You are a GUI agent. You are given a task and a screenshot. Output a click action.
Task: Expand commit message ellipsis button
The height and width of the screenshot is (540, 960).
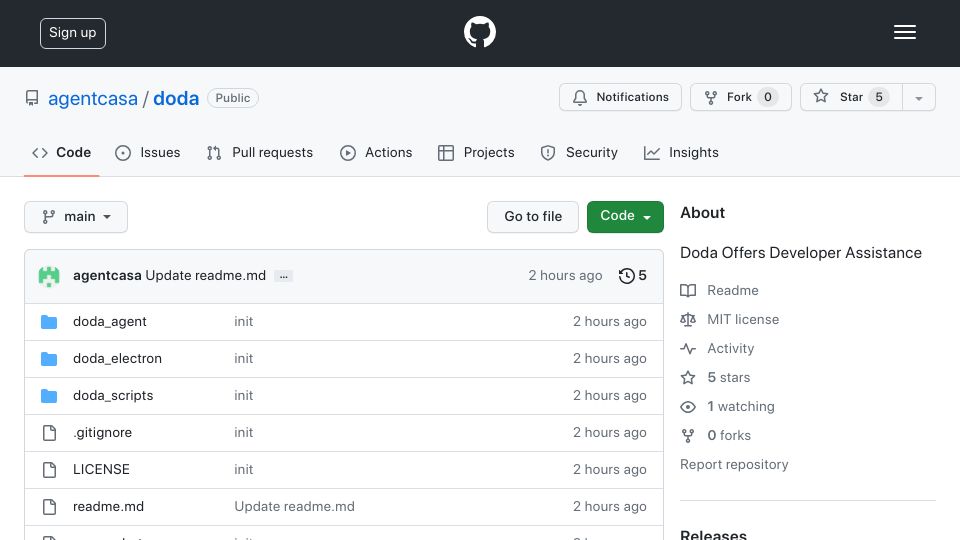(x=283, y=276)
